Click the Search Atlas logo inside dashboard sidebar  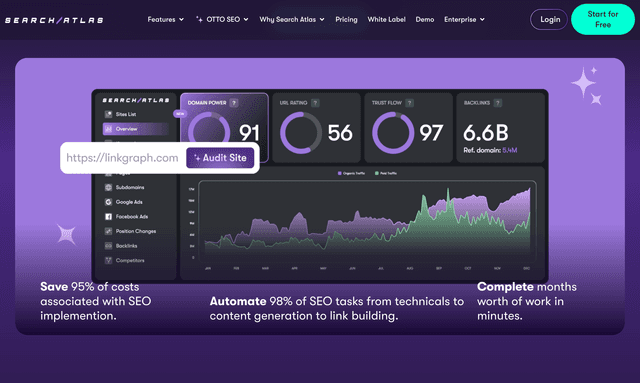(136, 100)
